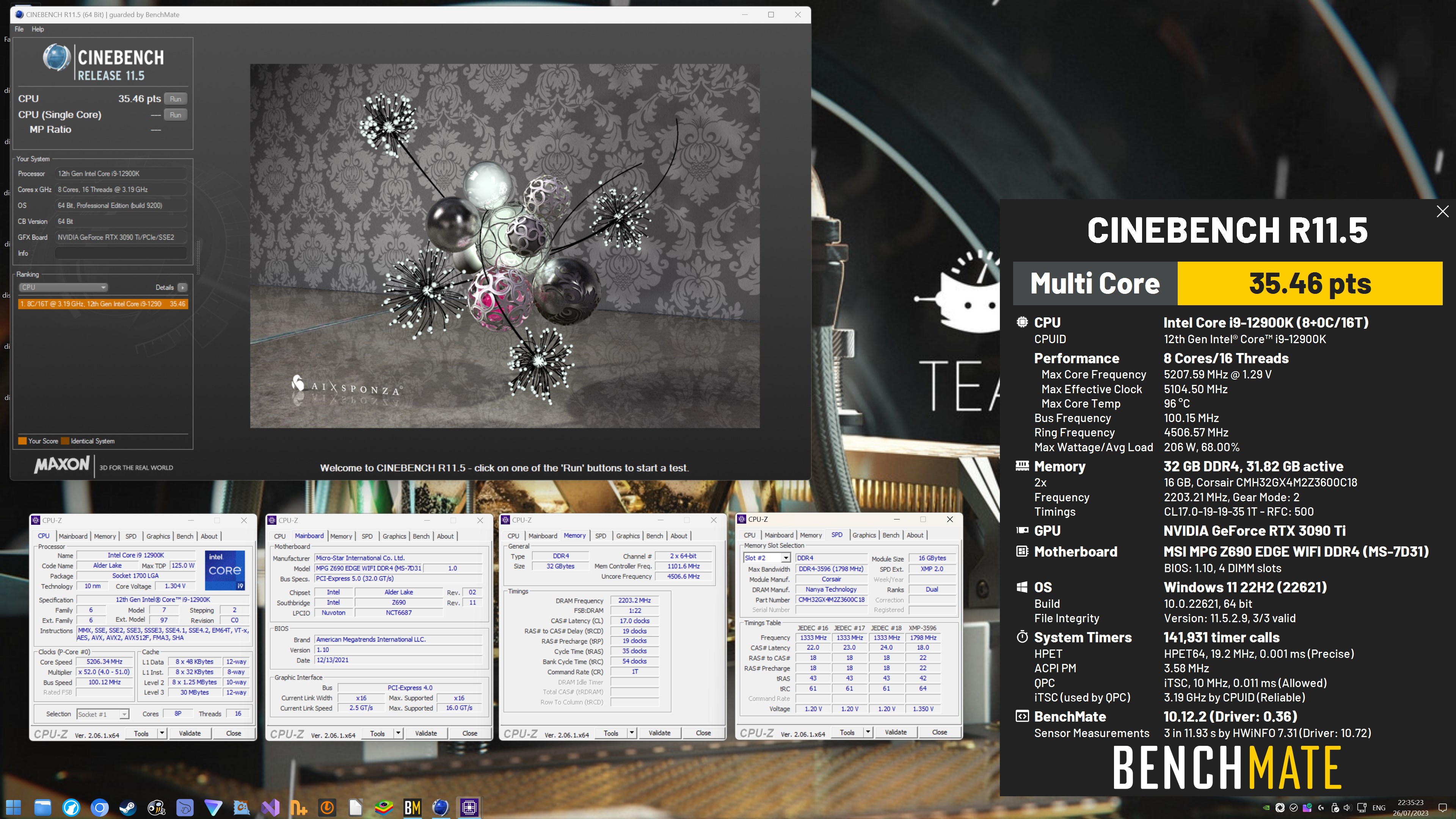Click Validate in the CPU-Z SPD-tab window
This screenshot has height=819, width=1456.
895,733
